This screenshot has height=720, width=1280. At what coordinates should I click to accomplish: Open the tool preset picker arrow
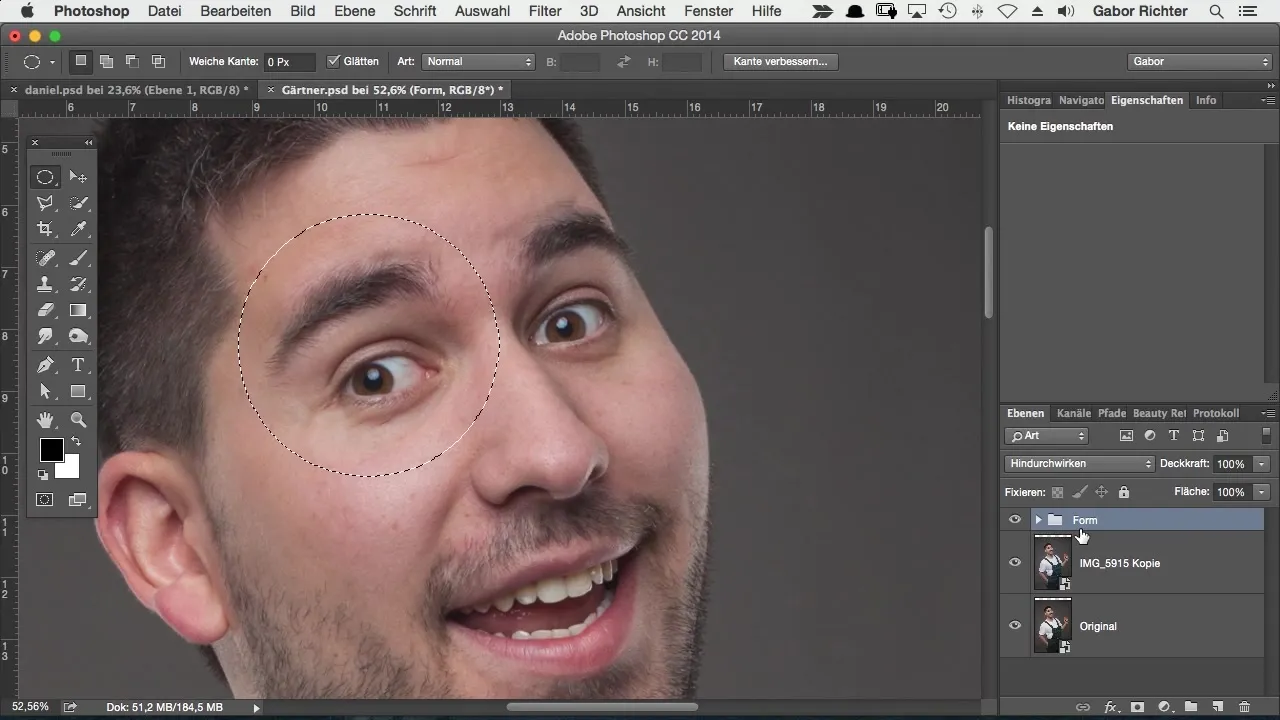click(52, 62)
